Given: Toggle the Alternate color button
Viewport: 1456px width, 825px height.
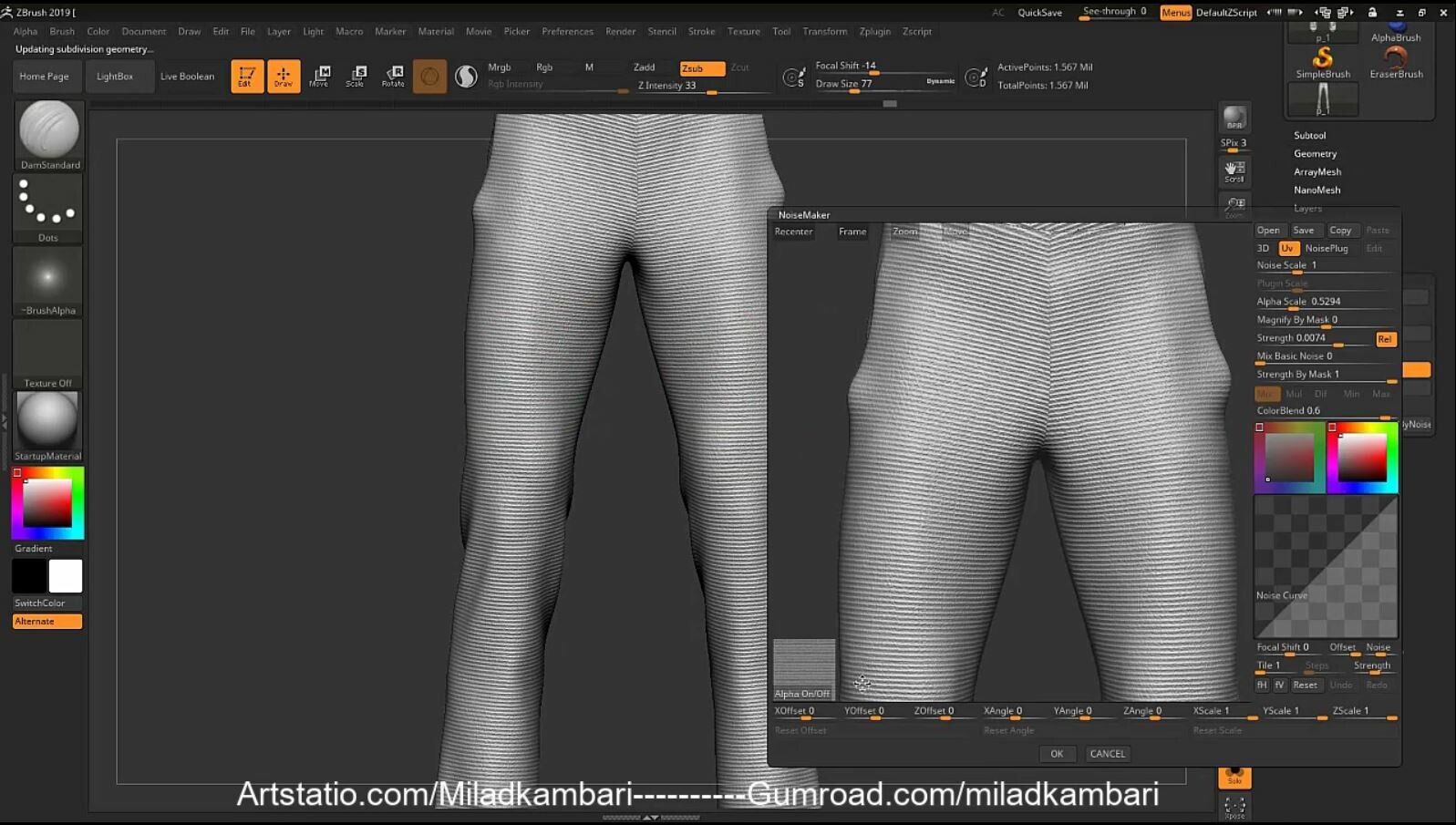Looking at the screenshot, I should pyautogui.click(x=47, y=622).
